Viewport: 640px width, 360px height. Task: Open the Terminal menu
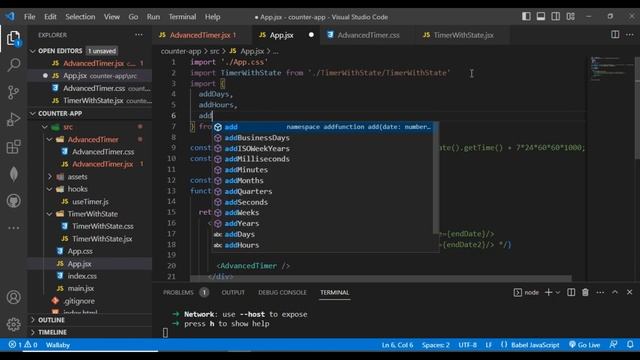(x=182, y=17)
